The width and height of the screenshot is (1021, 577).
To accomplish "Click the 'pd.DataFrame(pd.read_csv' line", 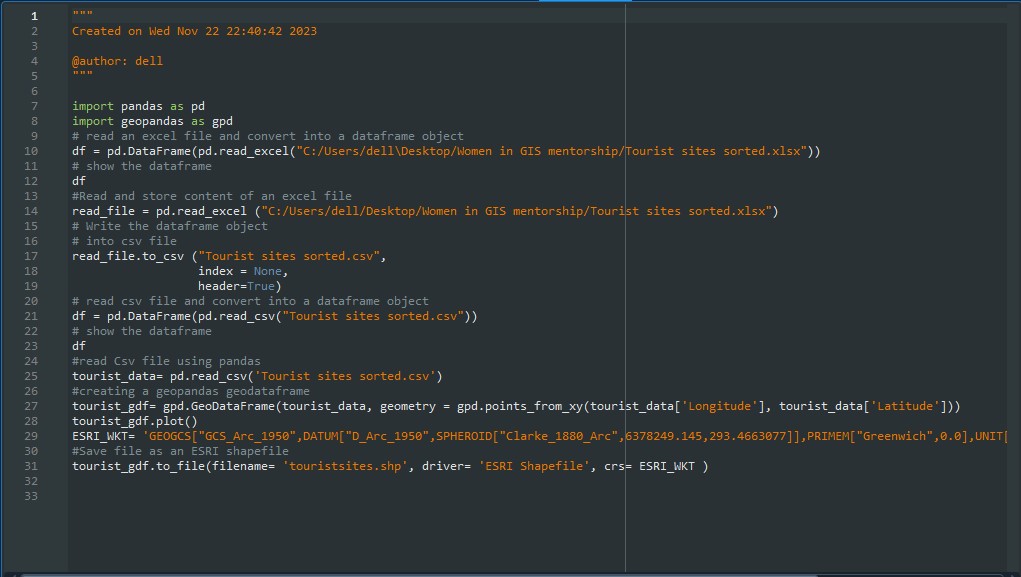I will pos(275,316).
